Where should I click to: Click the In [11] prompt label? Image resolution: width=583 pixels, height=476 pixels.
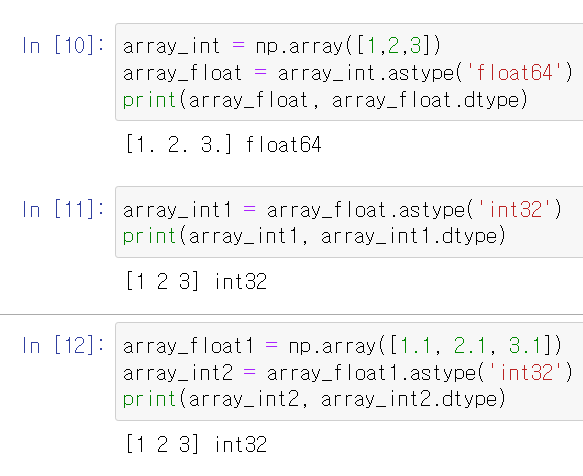coord(63,209)
